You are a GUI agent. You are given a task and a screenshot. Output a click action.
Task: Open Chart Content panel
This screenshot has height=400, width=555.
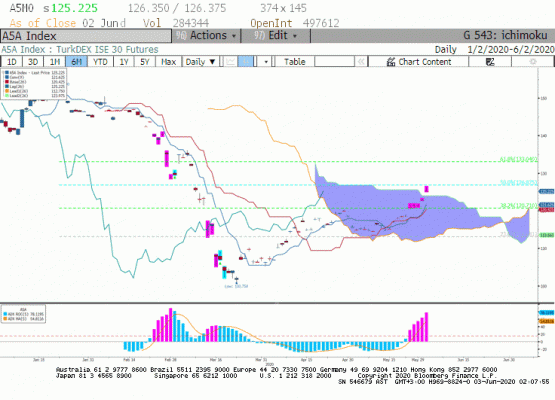point(419,62)
